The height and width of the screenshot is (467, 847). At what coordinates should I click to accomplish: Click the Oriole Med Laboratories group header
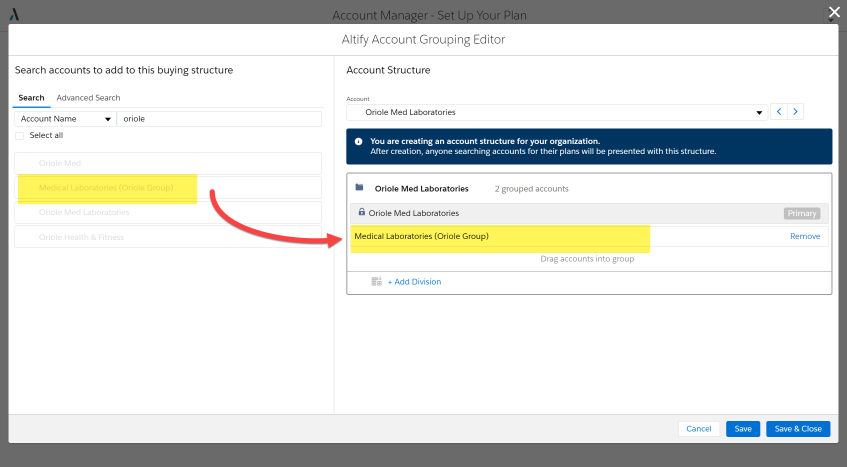point(421,188)
